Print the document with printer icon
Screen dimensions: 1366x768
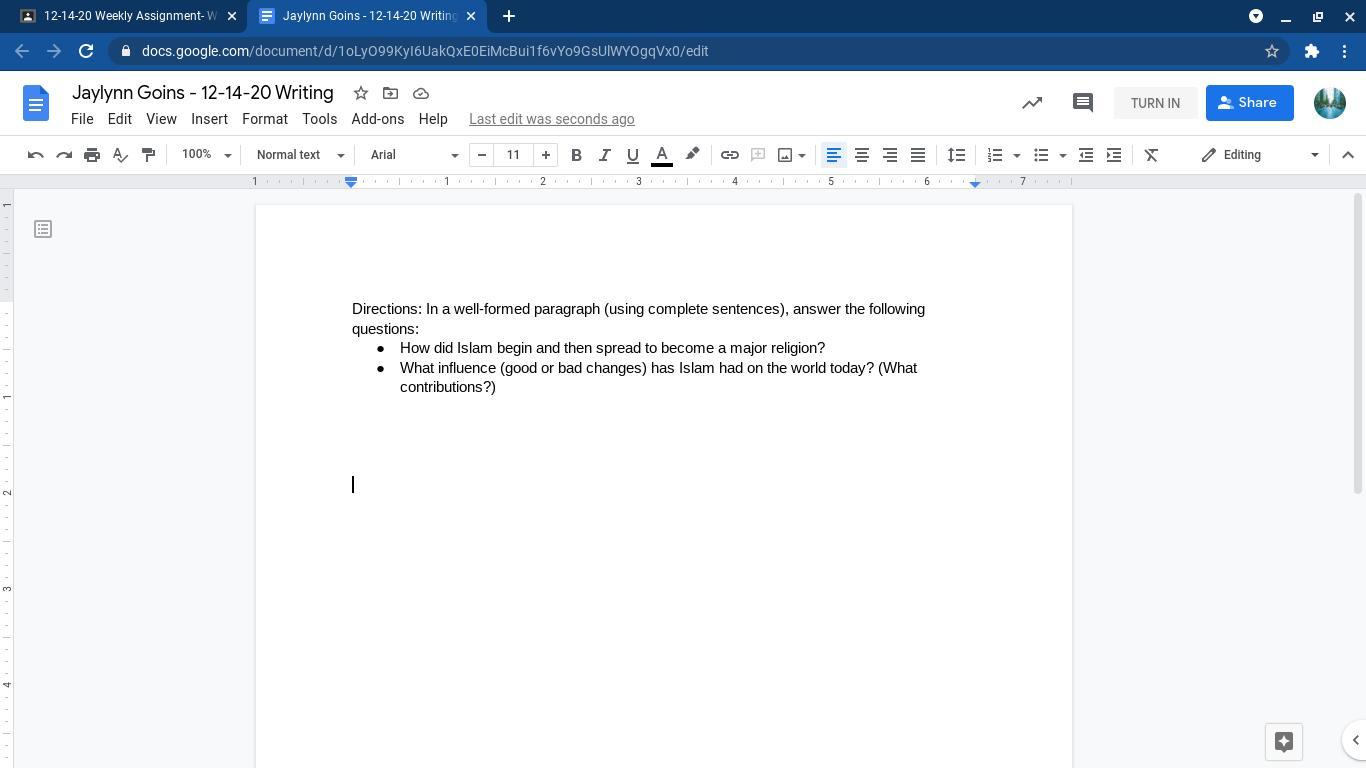point(92,155)
